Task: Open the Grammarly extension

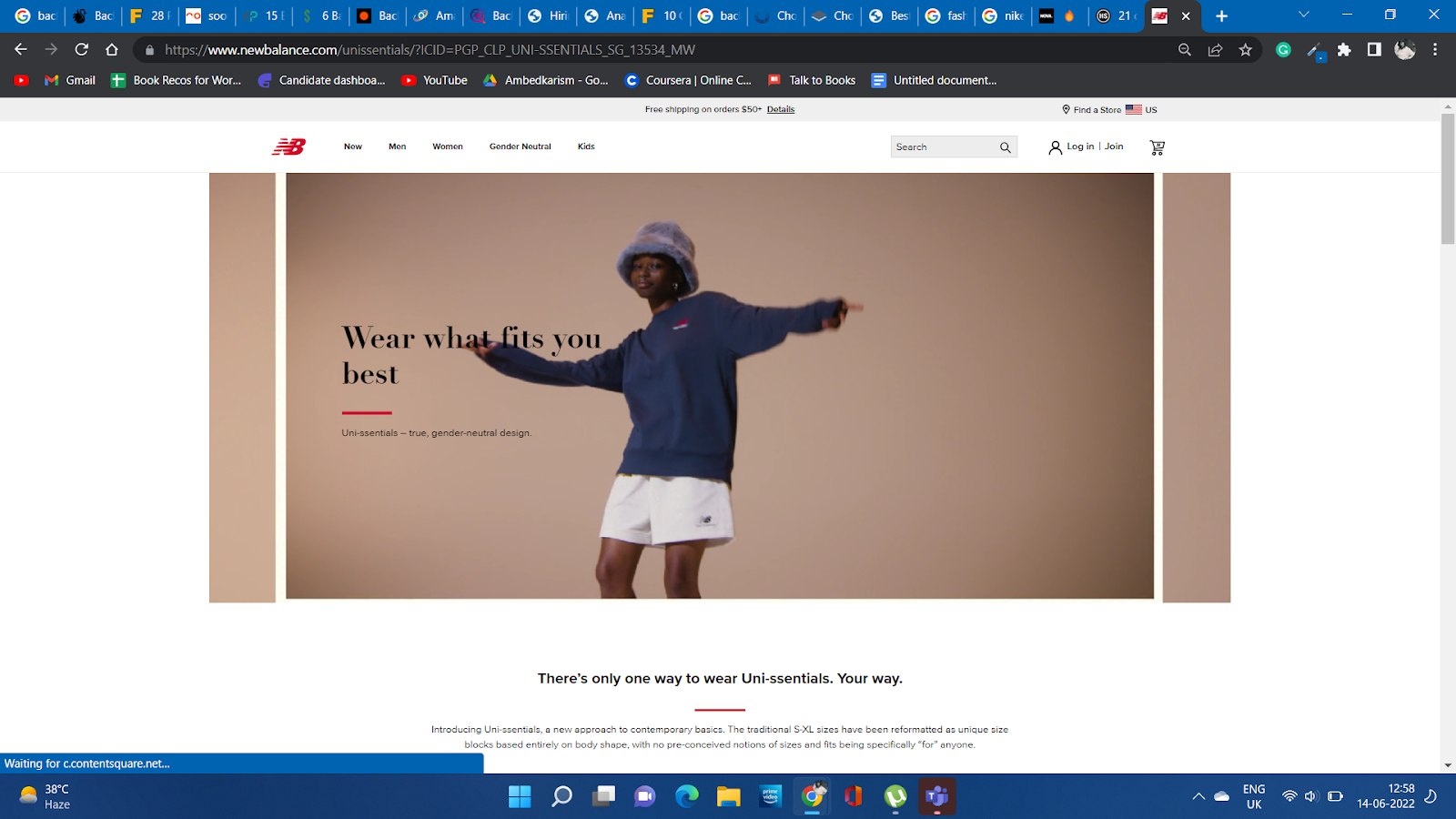Action: point(1283,50)
